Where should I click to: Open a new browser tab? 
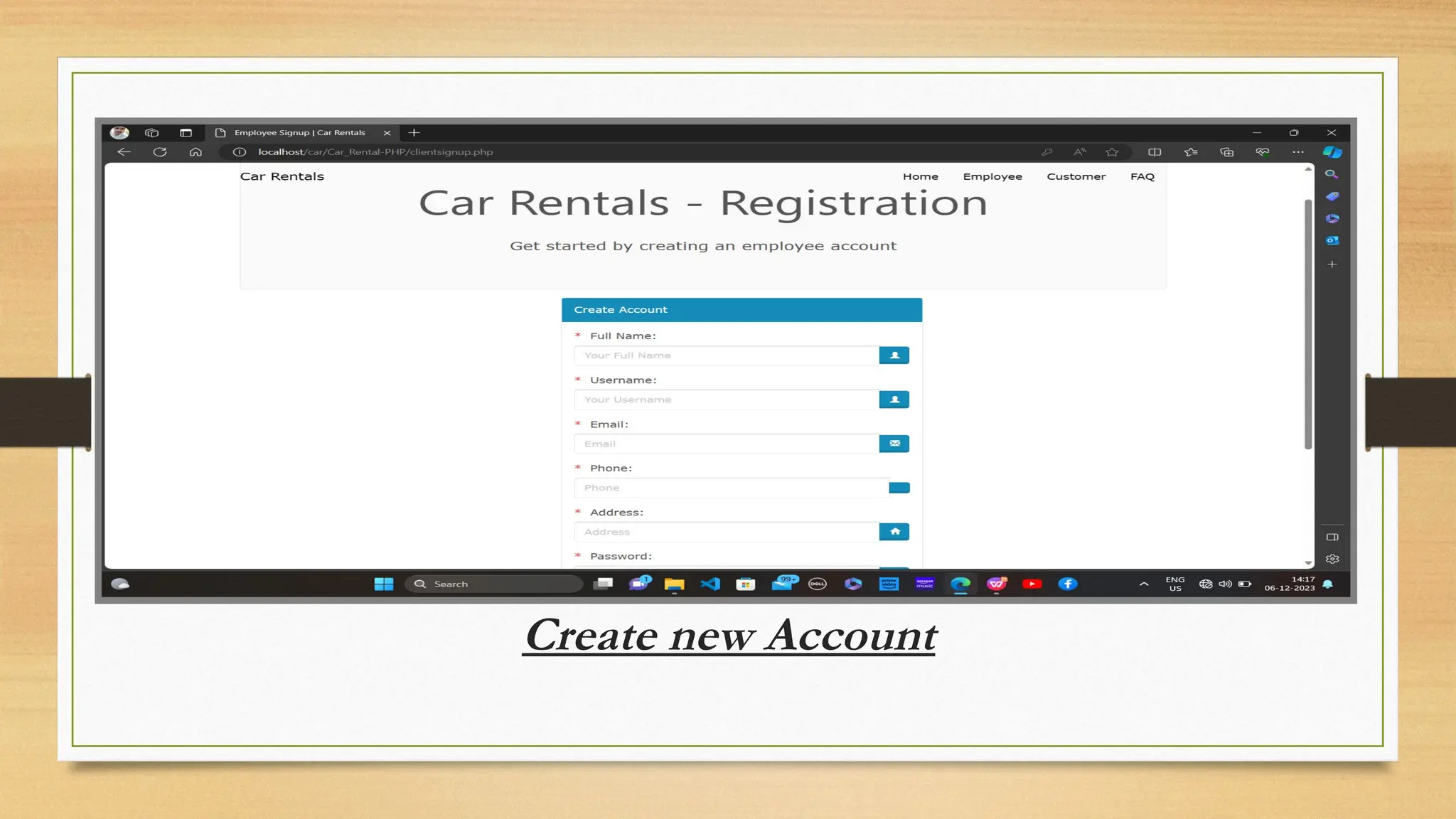click(x=414, y=133)
